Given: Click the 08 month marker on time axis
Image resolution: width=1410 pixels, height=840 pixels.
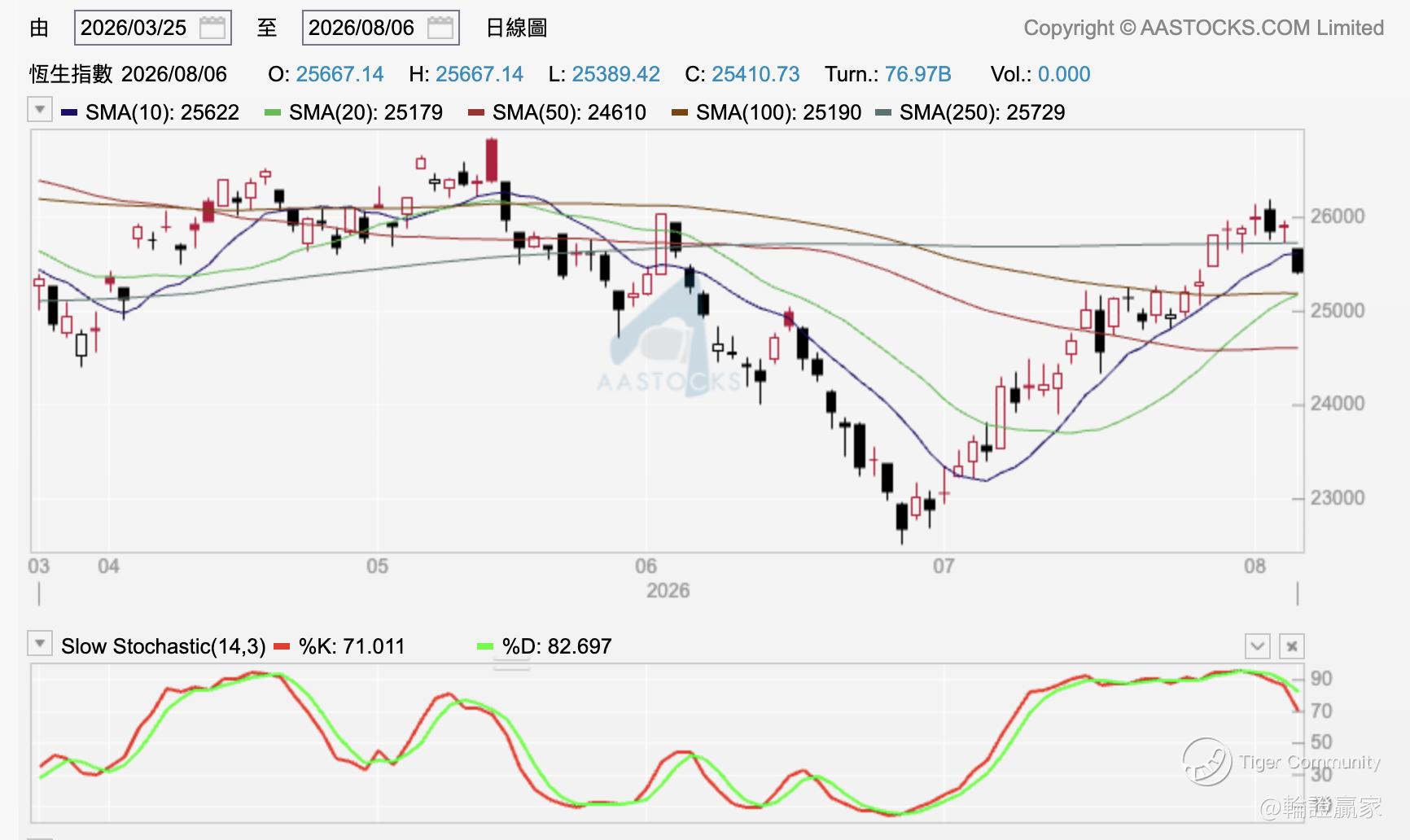Looking at the screenshot, I should click(1255, 566).
